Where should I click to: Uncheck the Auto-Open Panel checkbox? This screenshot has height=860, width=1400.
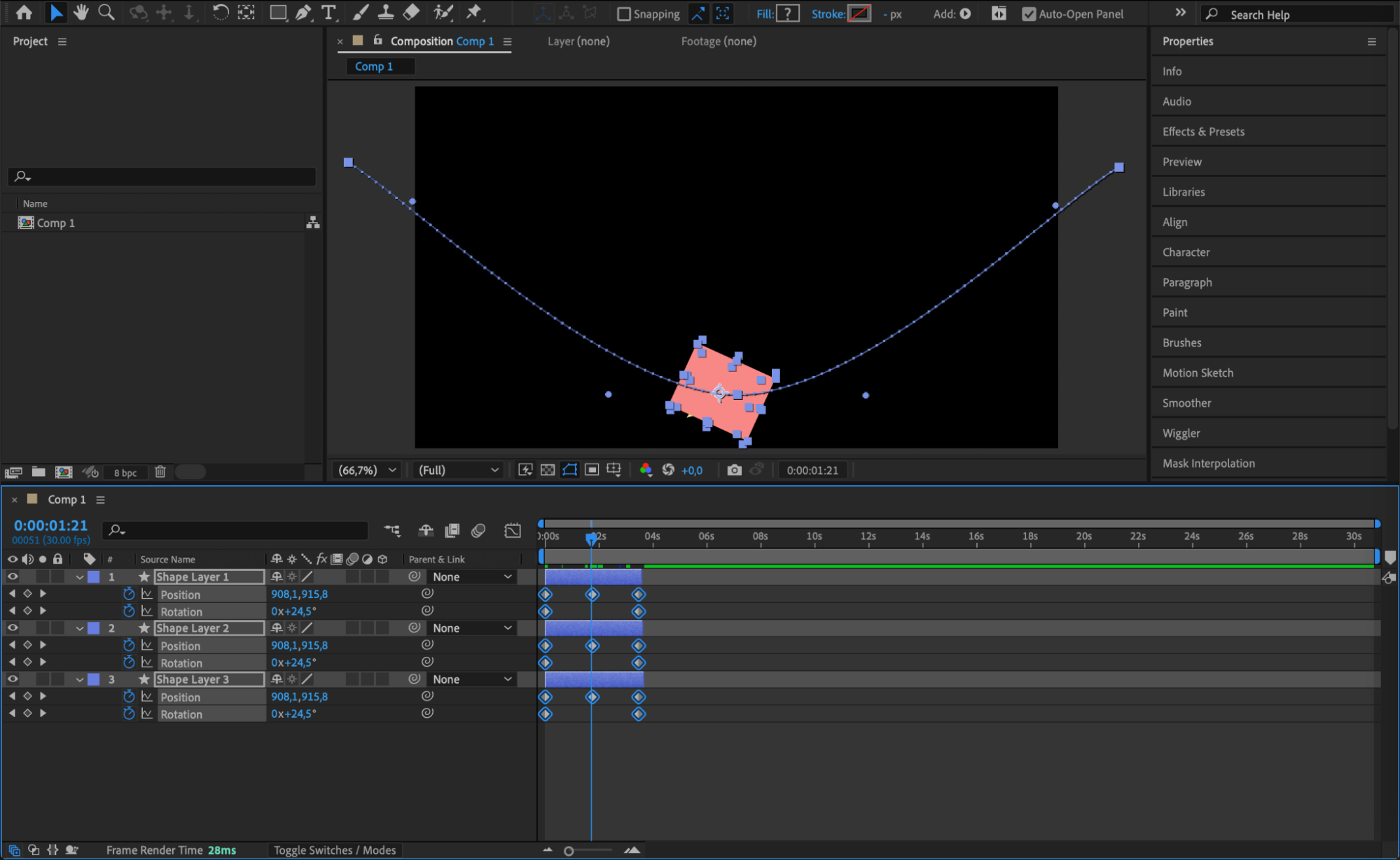tap(1028, 14)
